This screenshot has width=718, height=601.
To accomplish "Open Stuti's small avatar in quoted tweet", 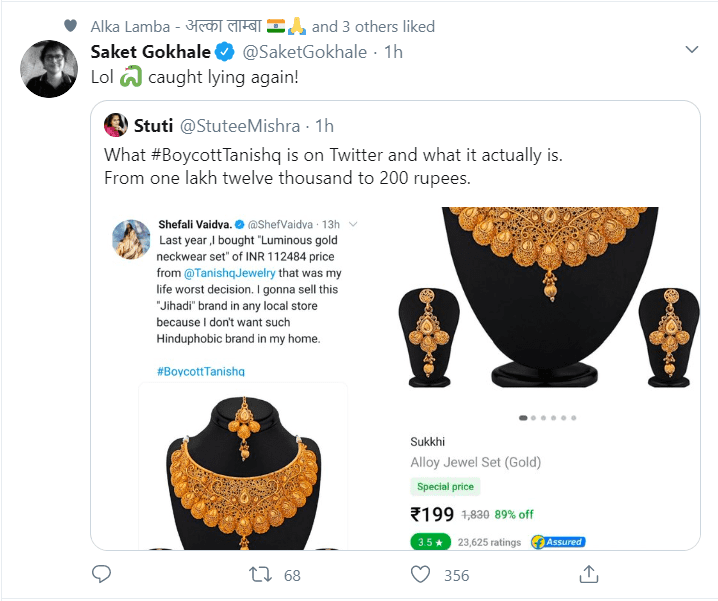I will tap(116, 125).
